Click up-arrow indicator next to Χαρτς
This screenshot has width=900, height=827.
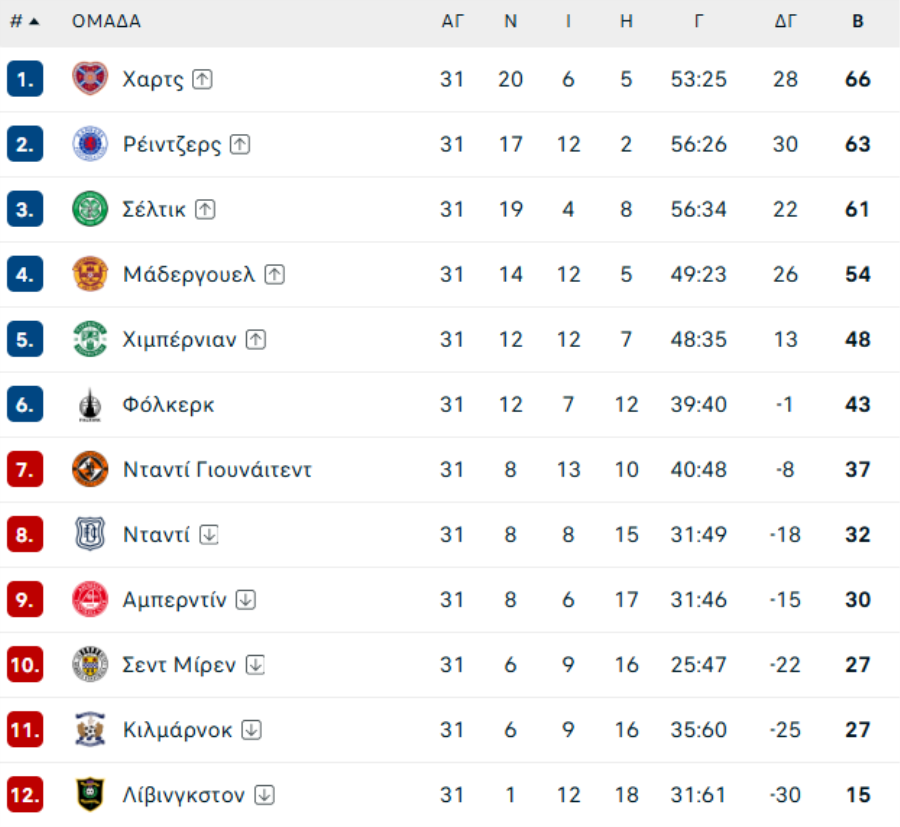click(203, 79)
